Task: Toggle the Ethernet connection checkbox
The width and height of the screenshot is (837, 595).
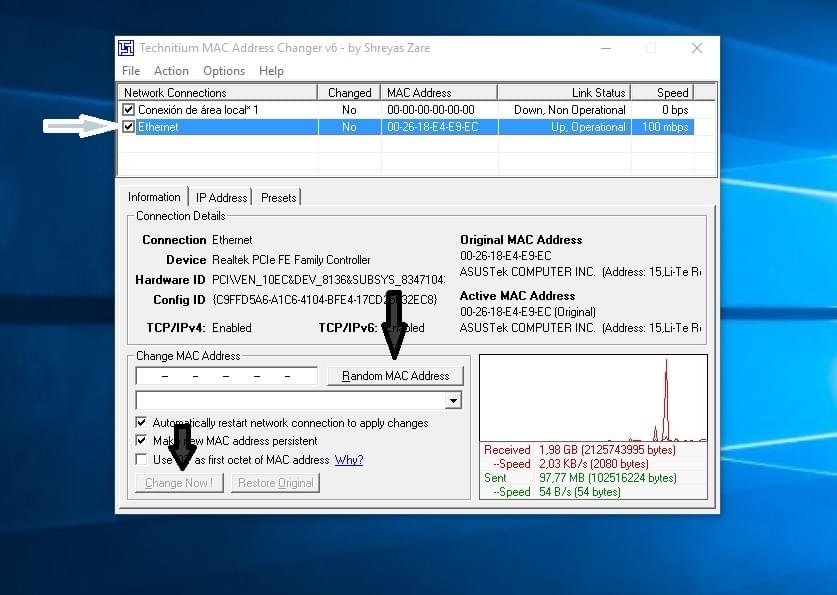Action: (128, 127)
